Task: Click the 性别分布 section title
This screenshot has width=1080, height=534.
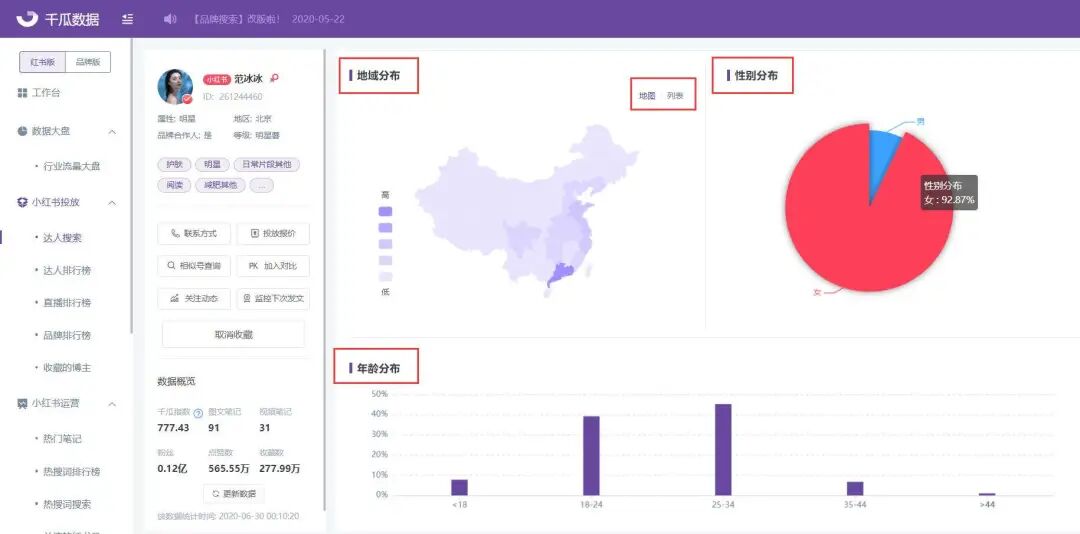Action: (x=756, y=76)
